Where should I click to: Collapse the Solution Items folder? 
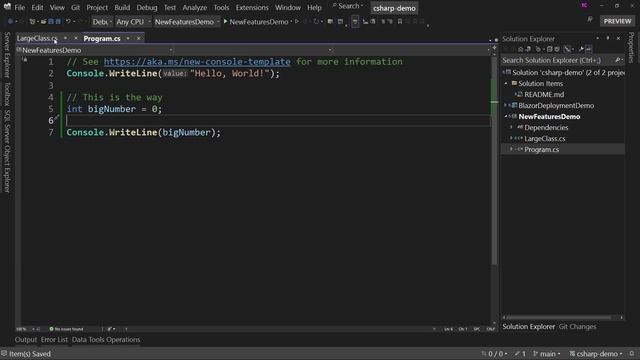506,83
